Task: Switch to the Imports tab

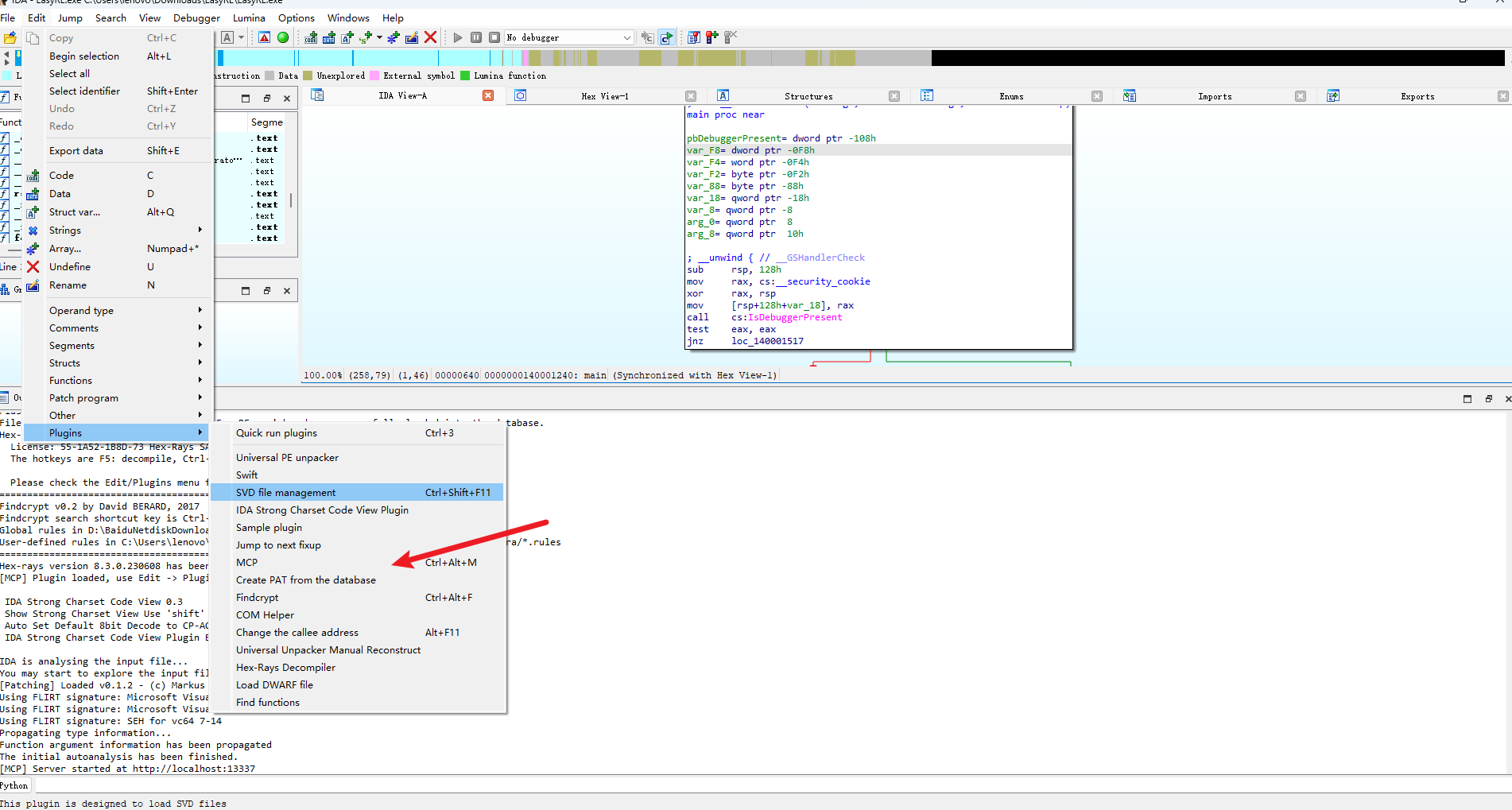Action: point(1215,96)
